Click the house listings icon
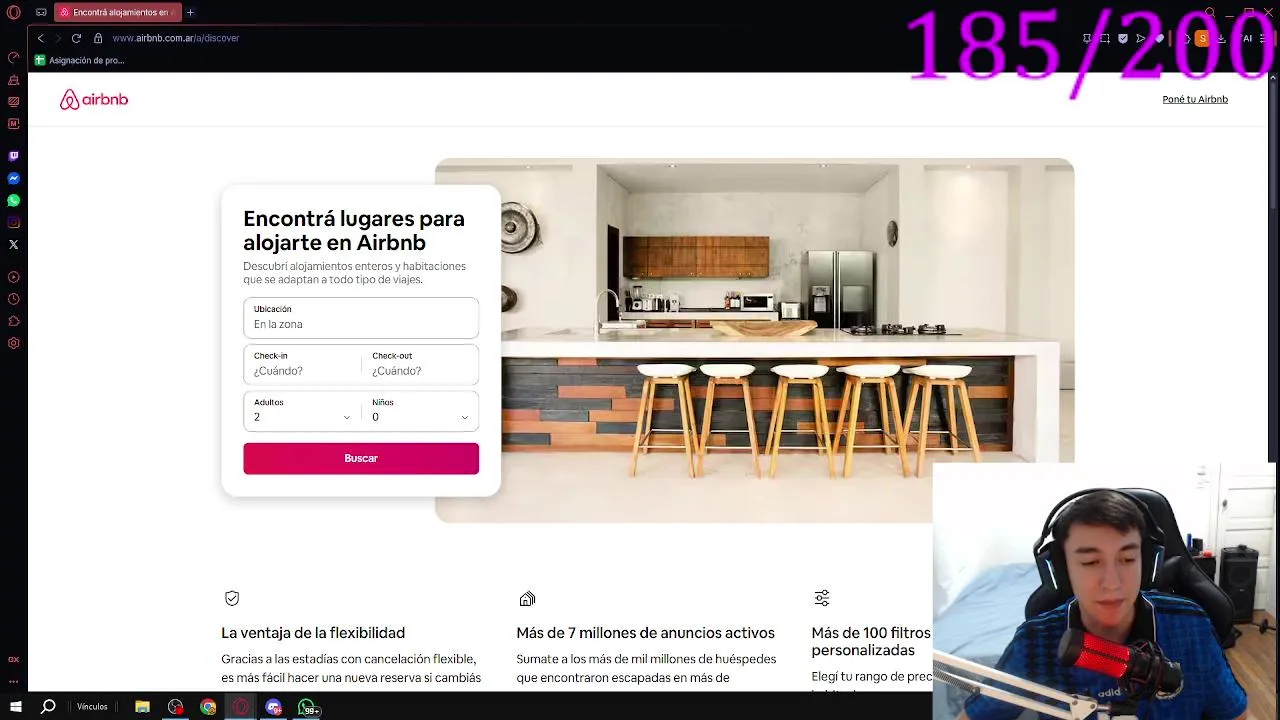Image resolution: width=1280 pixels, height=720 pixels. [527, 598]
